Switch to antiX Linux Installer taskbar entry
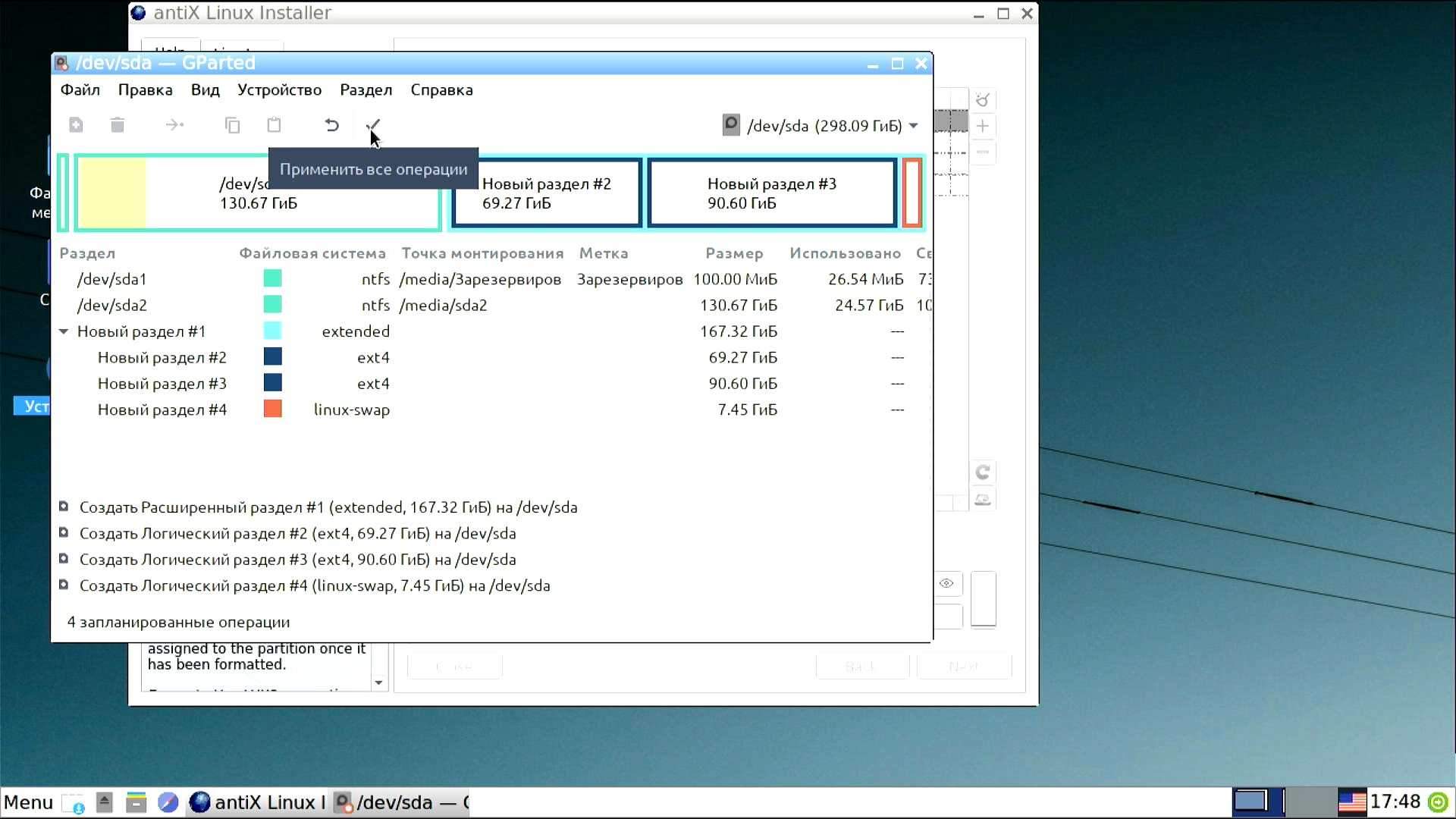Image resolution: width=1456 pixels, height=819 pixels. [257, 802]
